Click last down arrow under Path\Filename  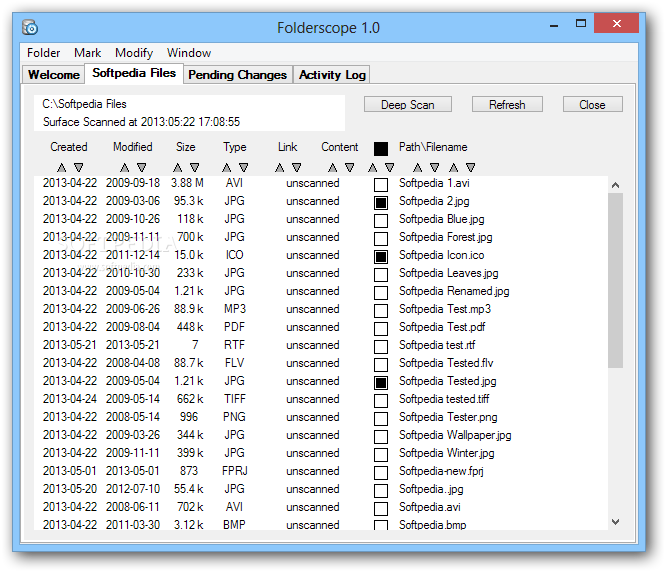[x=470, y=167]
